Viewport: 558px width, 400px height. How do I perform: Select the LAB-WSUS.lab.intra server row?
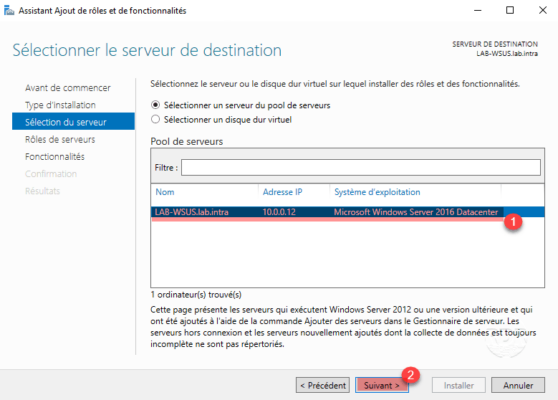click(x=347, y=212)
